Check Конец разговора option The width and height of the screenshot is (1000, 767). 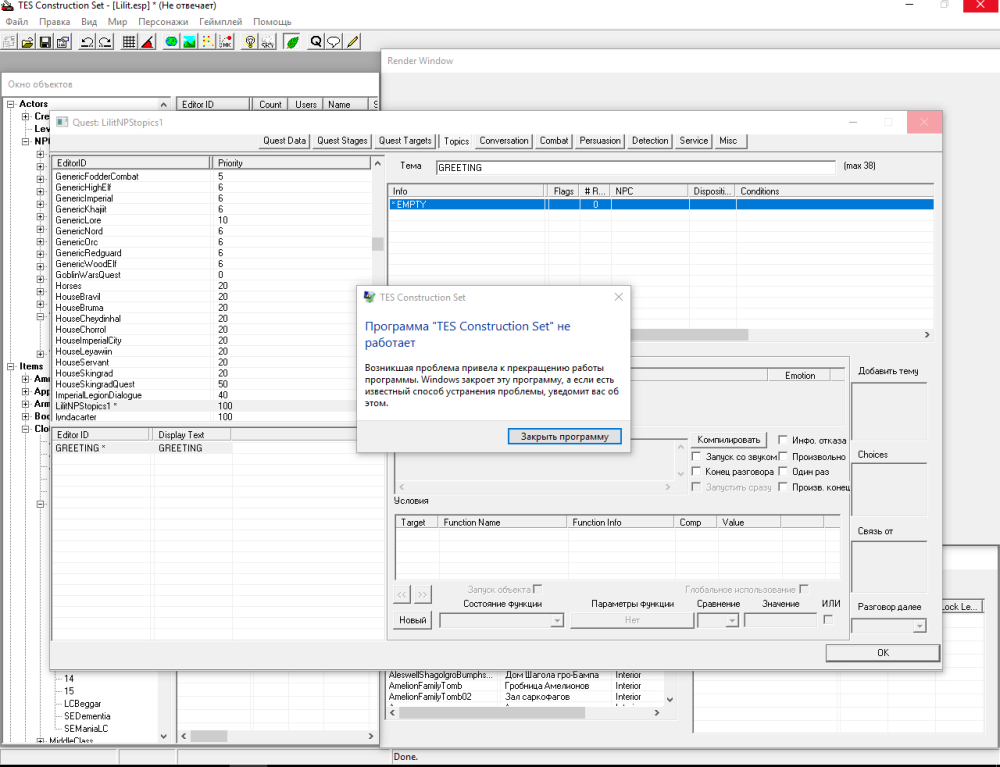click(x=696, y=472)
